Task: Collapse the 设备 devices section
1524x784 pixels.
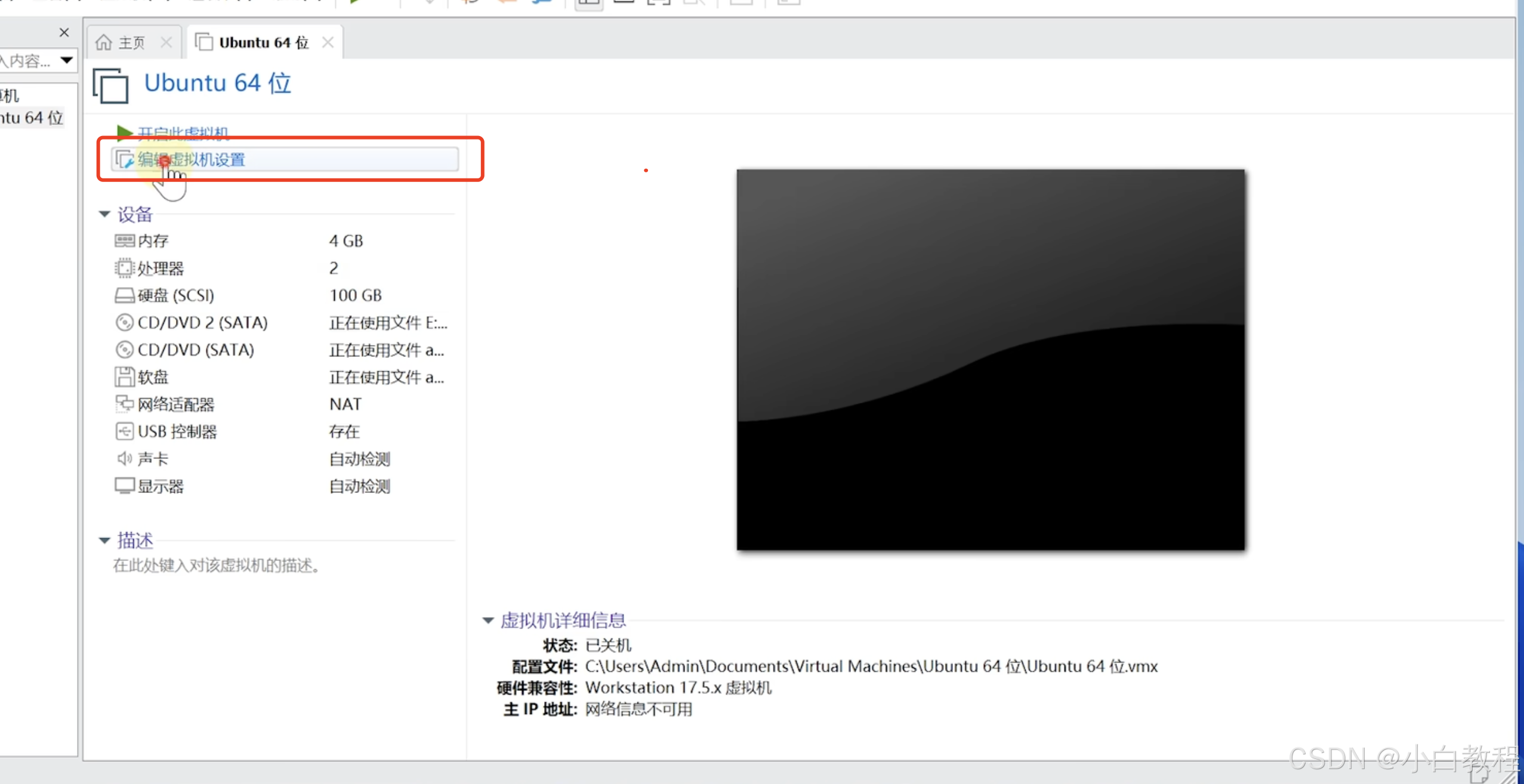Action: 104,214
